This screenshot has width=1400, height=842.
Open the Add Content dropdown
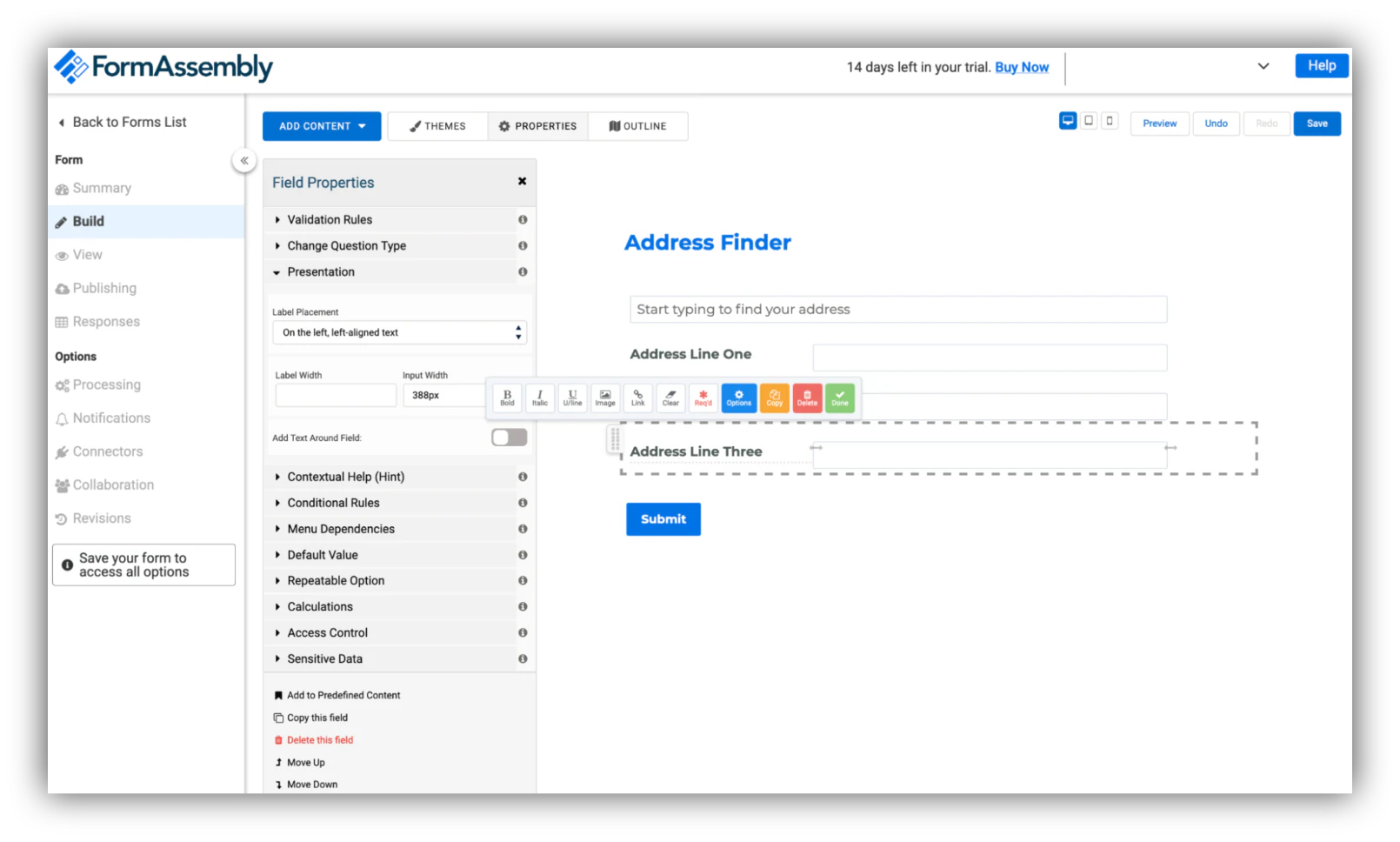click(322, 126)
